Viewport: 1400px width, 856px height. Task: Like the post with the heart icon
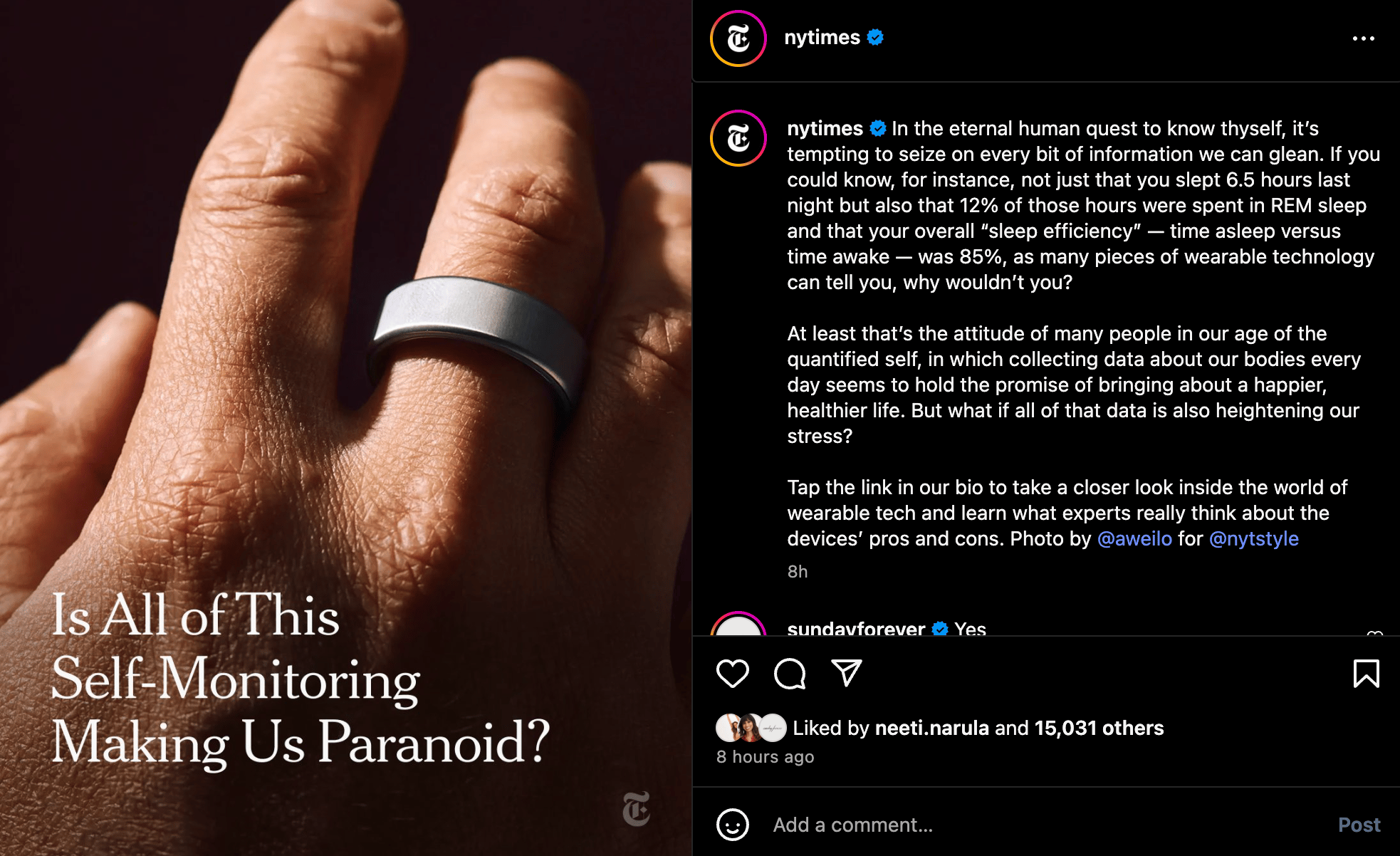tap(732, 673)
